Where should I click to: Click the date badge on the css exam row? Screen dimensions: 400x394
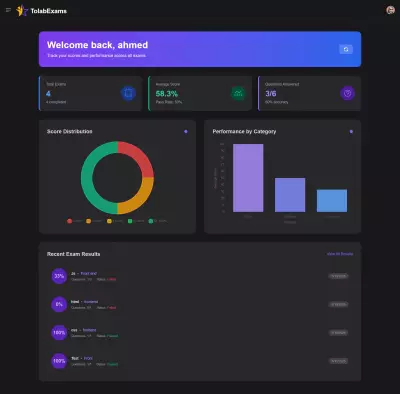point(338,333)
